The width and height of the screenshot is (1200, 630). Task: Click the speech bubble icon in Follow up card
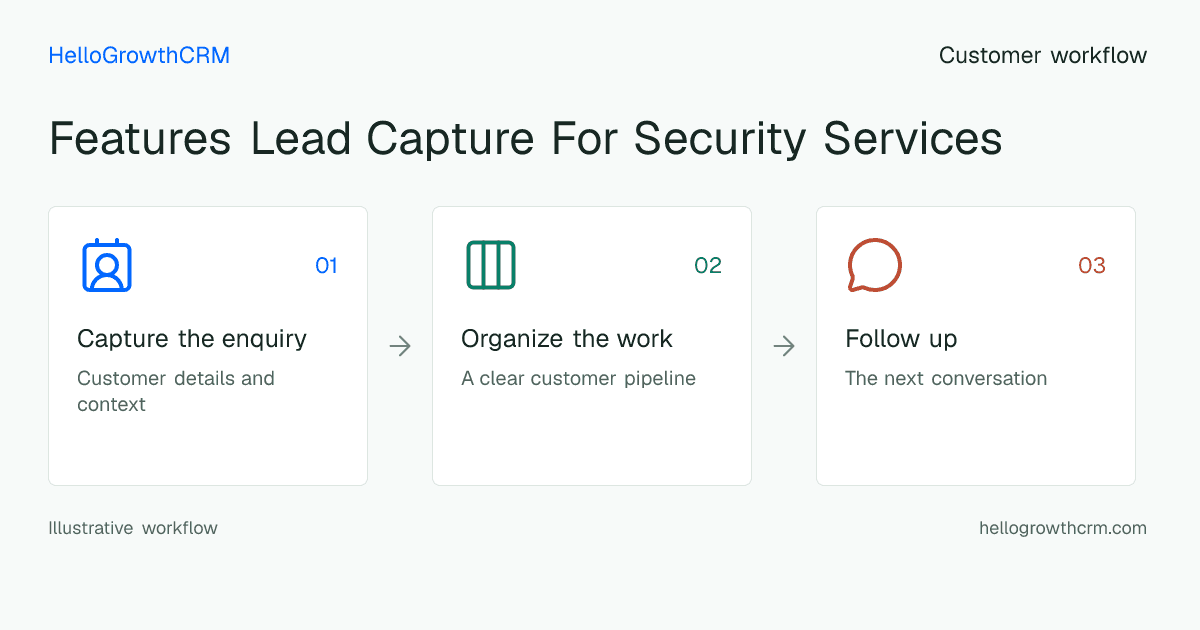point(875,265)
